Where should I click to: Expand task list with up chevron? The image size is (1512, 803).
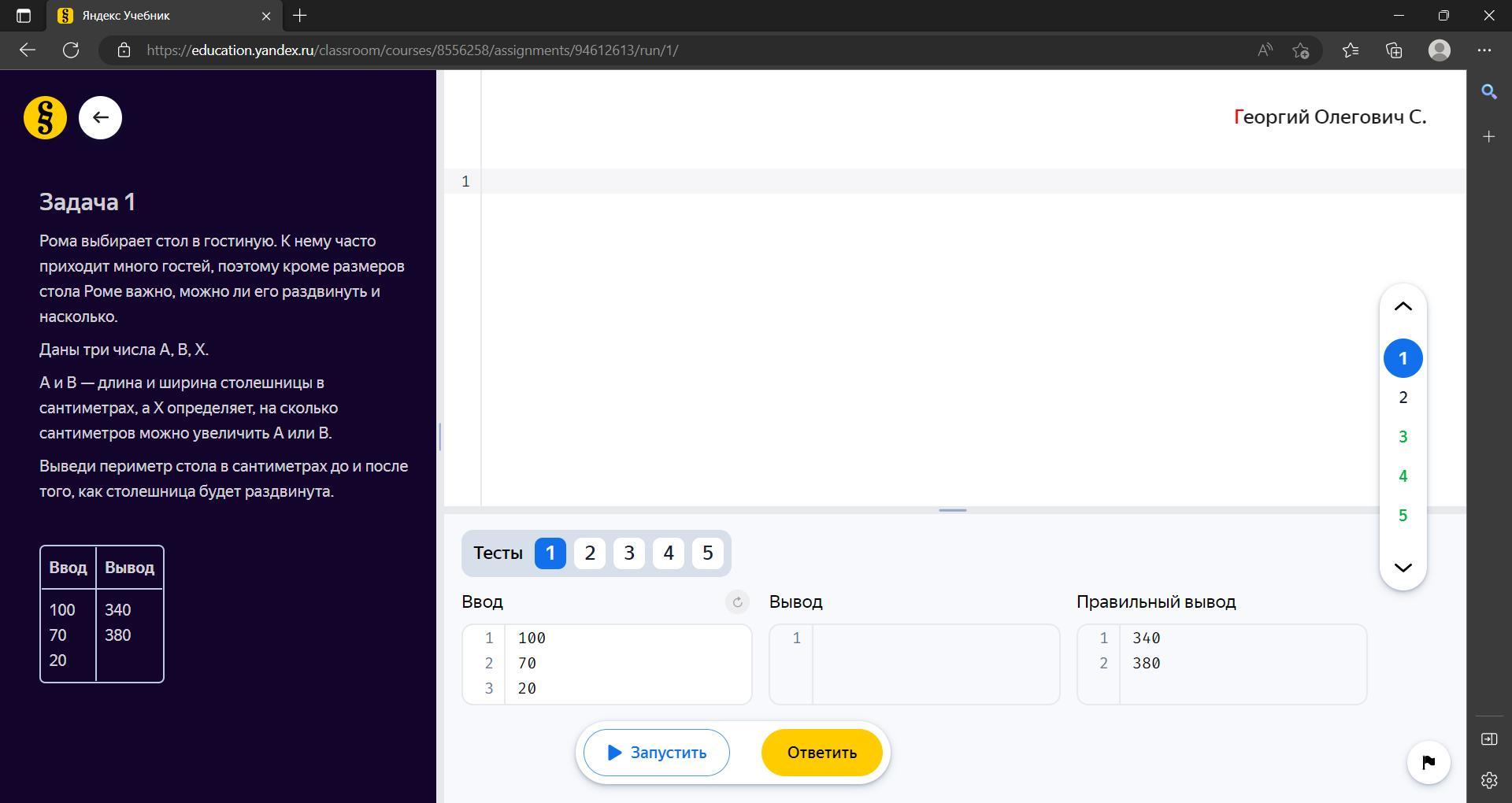(1403, 307)
